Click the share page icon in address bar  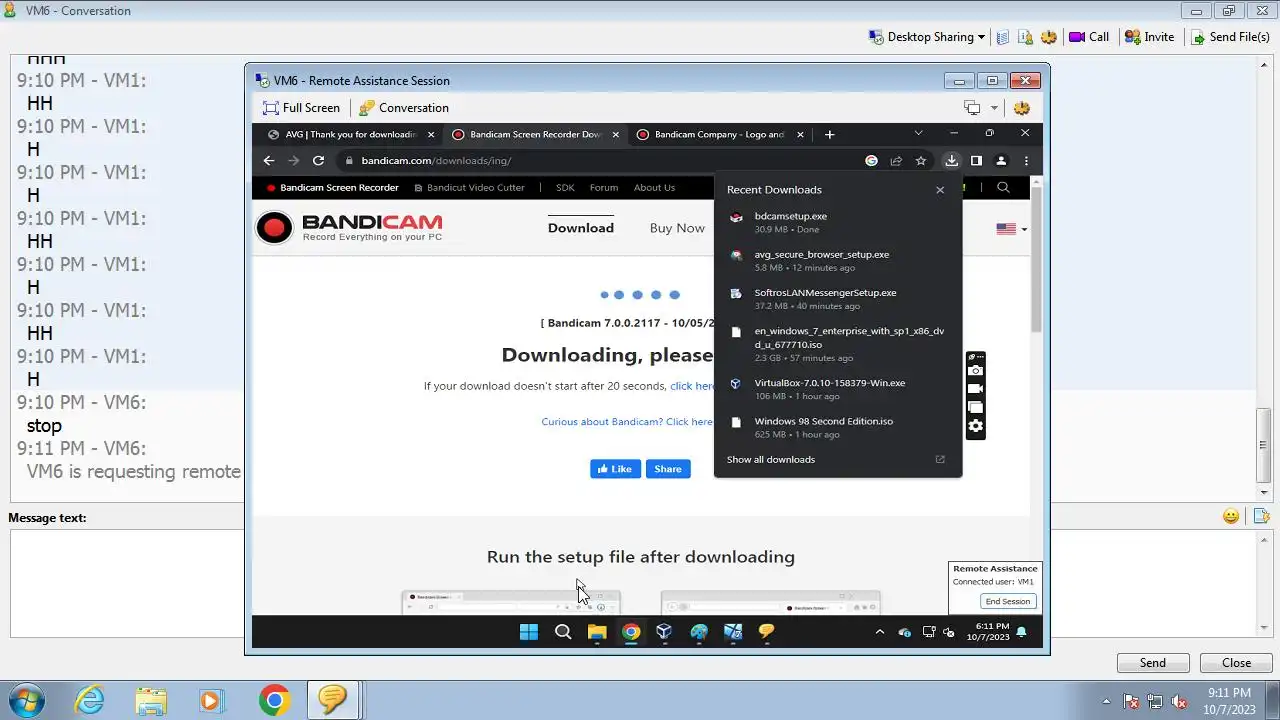pyautogui.click(x=896, y=160)
